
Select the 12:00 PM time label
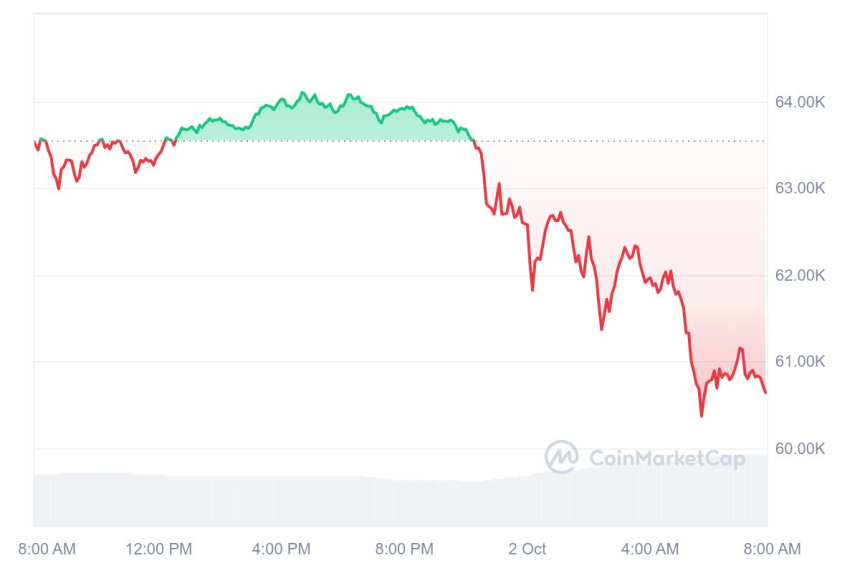[x=161, y=548]
